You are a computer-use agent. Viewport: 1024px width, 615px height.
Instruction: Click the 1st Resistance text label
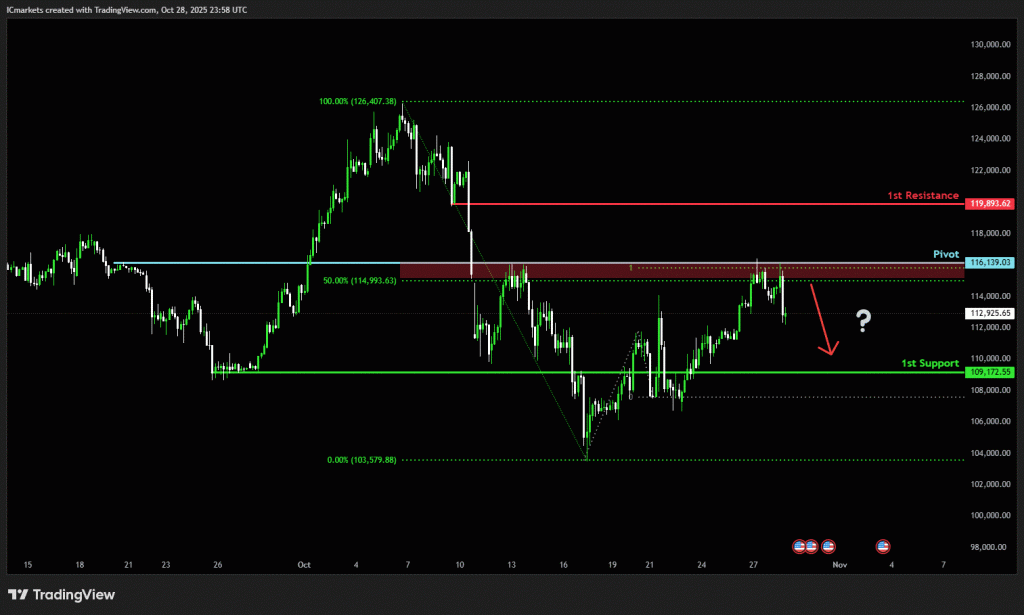[x=922, y=196]
